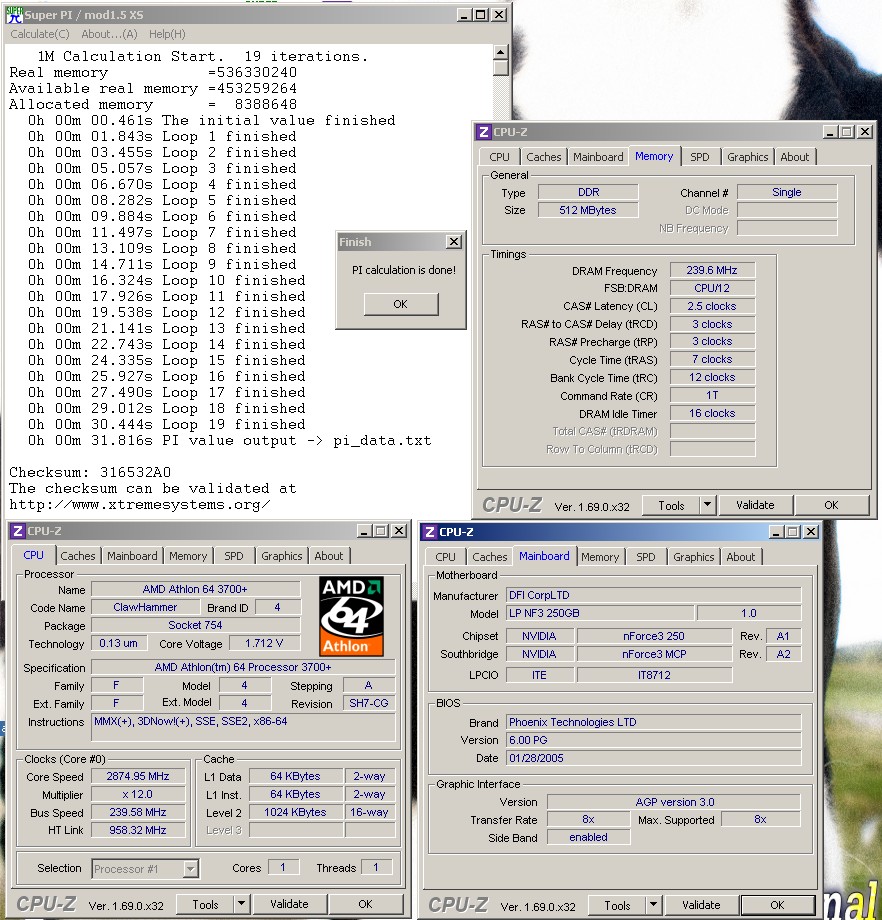
Task: Open Caches tab in CPU window
Action: point(77,556)
